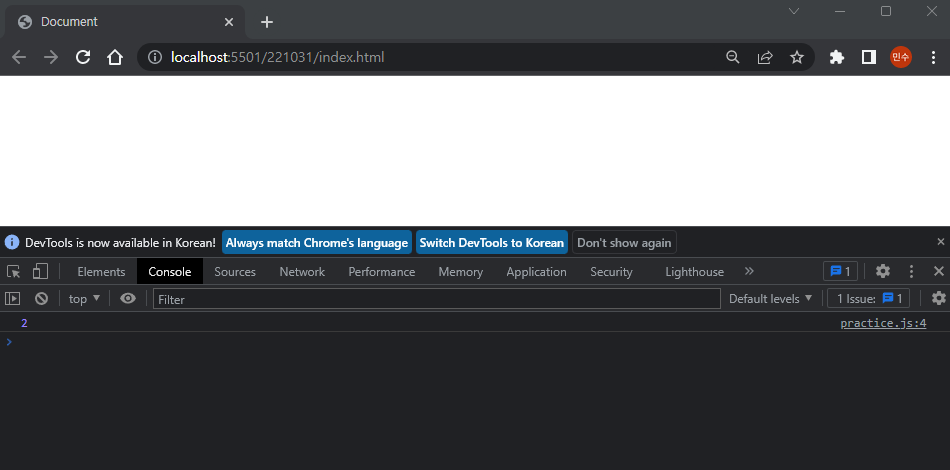The width and height of the screenshot is (950, 470).
Task: Open the Default levels dropdown
Action: point(770,299)
